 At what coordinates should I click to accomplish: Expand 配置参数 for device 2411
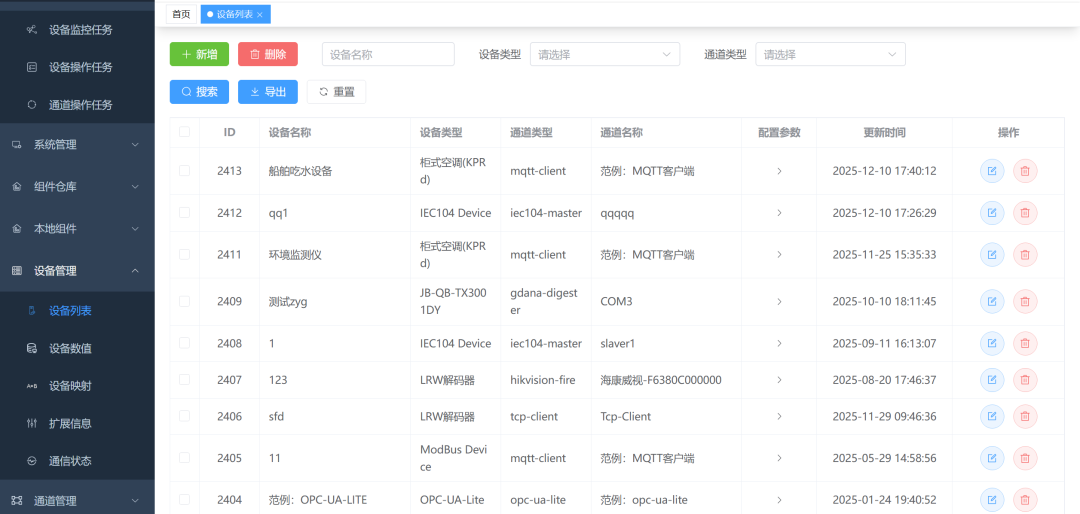tap(779, 255)
